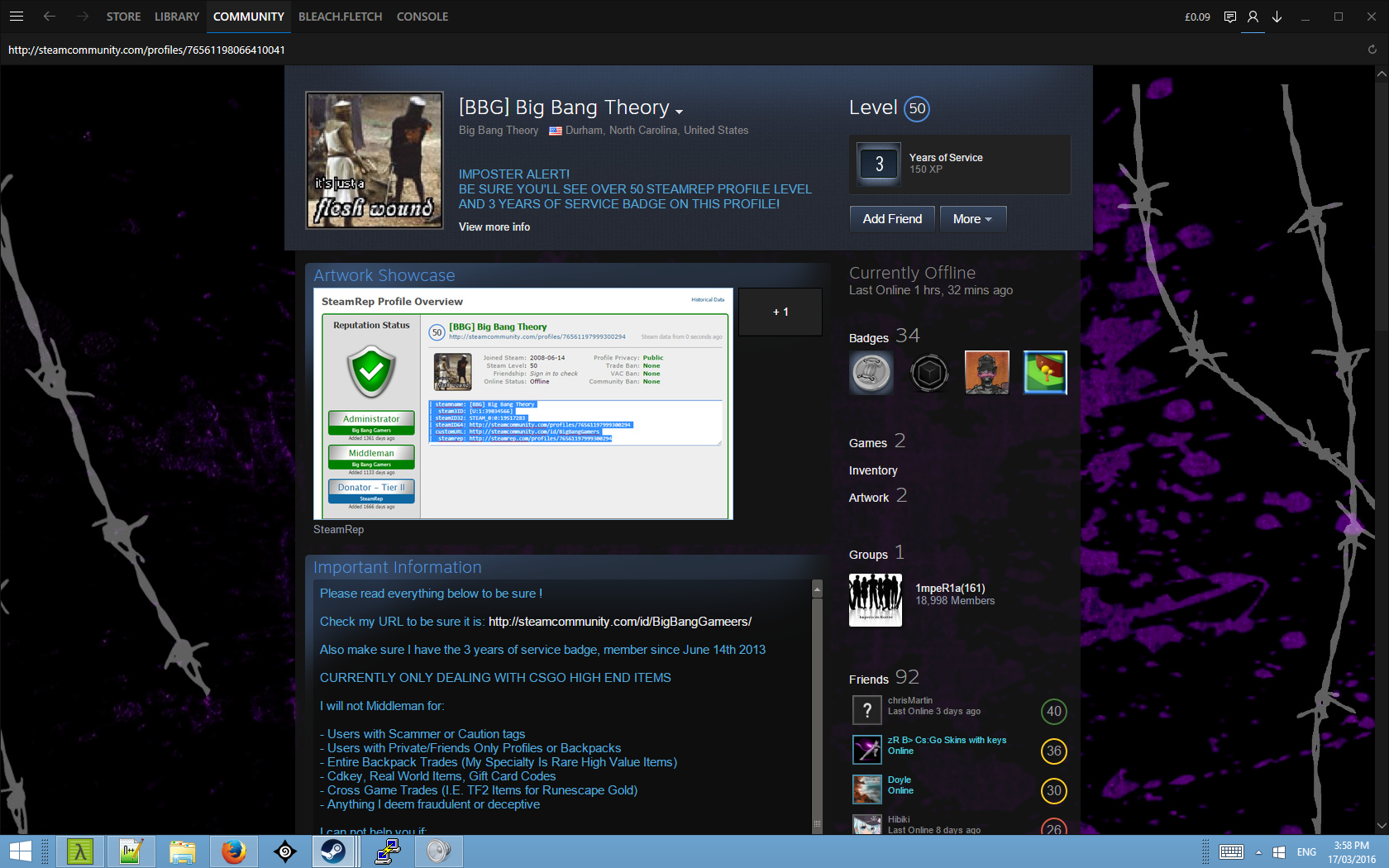
Task: Click the Add Friend button
Action: pyautogui.click(x=891, y=219)
